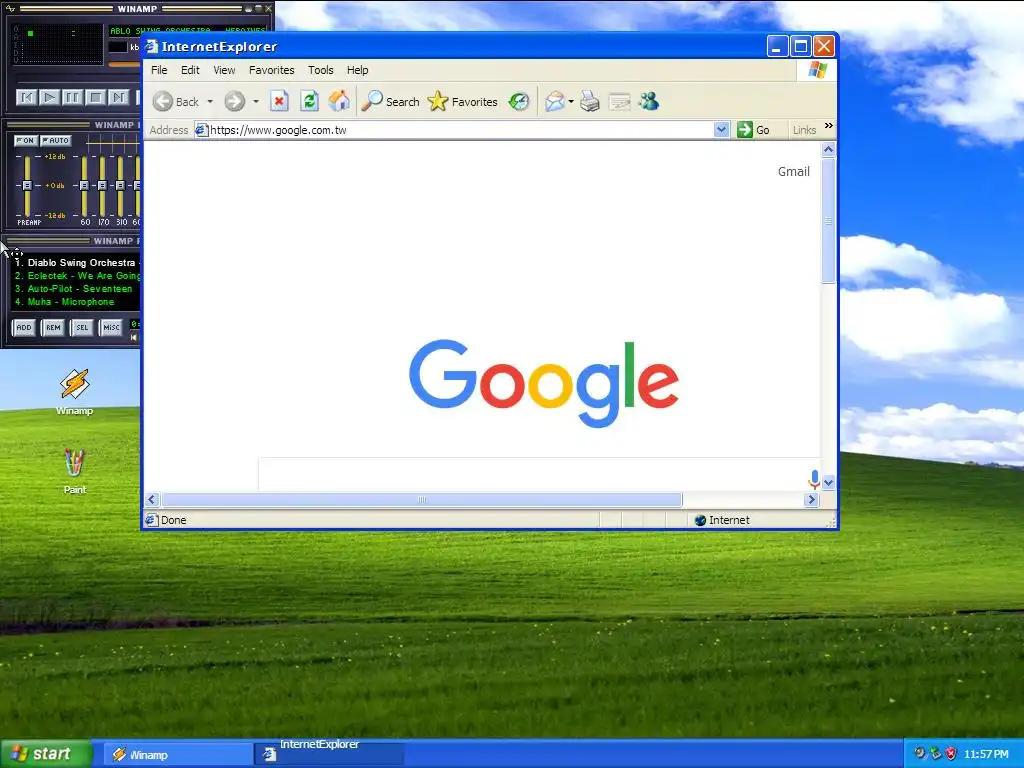Click the address bar URL field
This screenshot has width=1024, height=768.
coord(460,130)
